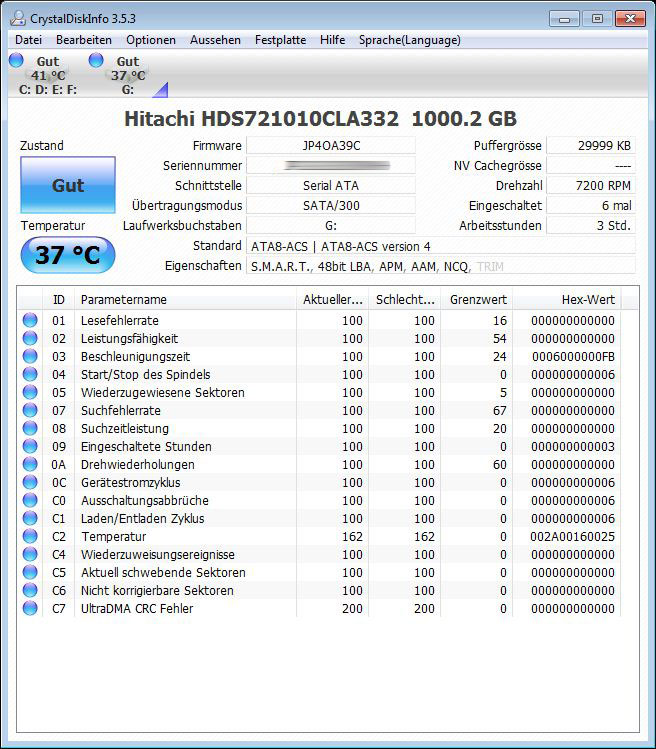The image size is (656, 749).
Task: Click the Arbeitsstunden value 3 Std.
Action: [591, 226]
